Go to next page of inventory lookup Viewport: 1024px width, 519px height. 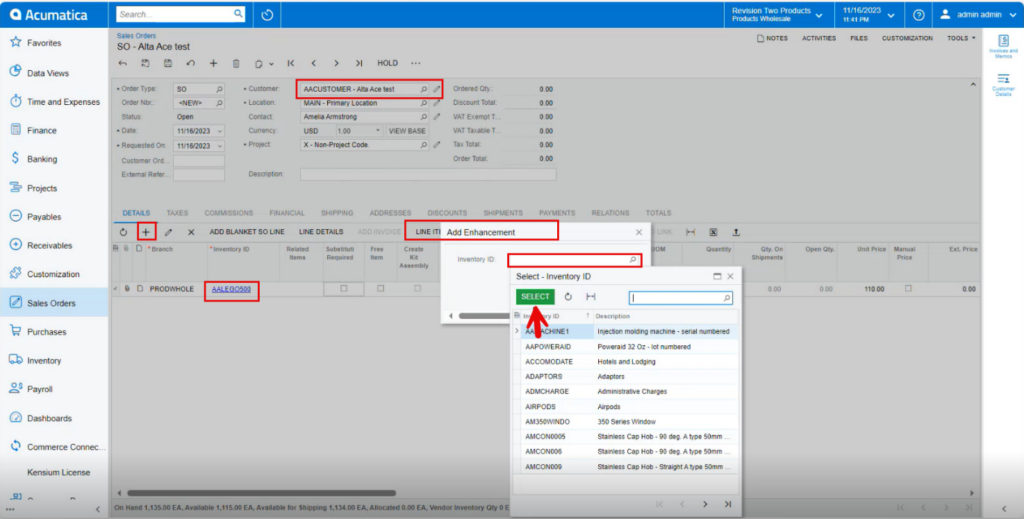tap(705, 504)
